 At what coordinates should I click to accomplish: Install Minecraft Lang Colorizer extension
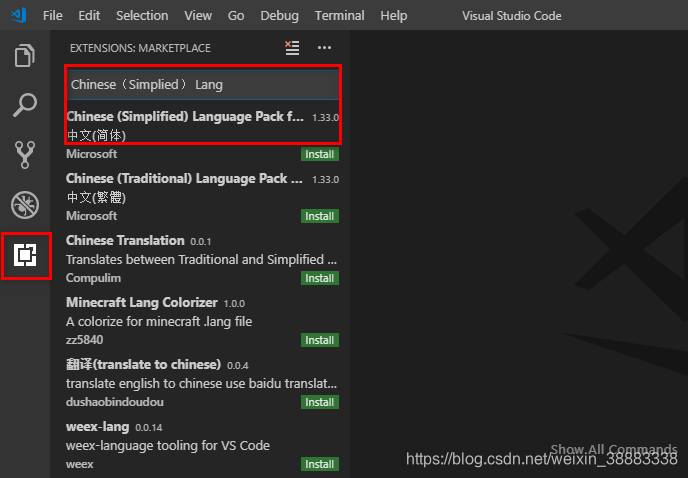point(320,340)
